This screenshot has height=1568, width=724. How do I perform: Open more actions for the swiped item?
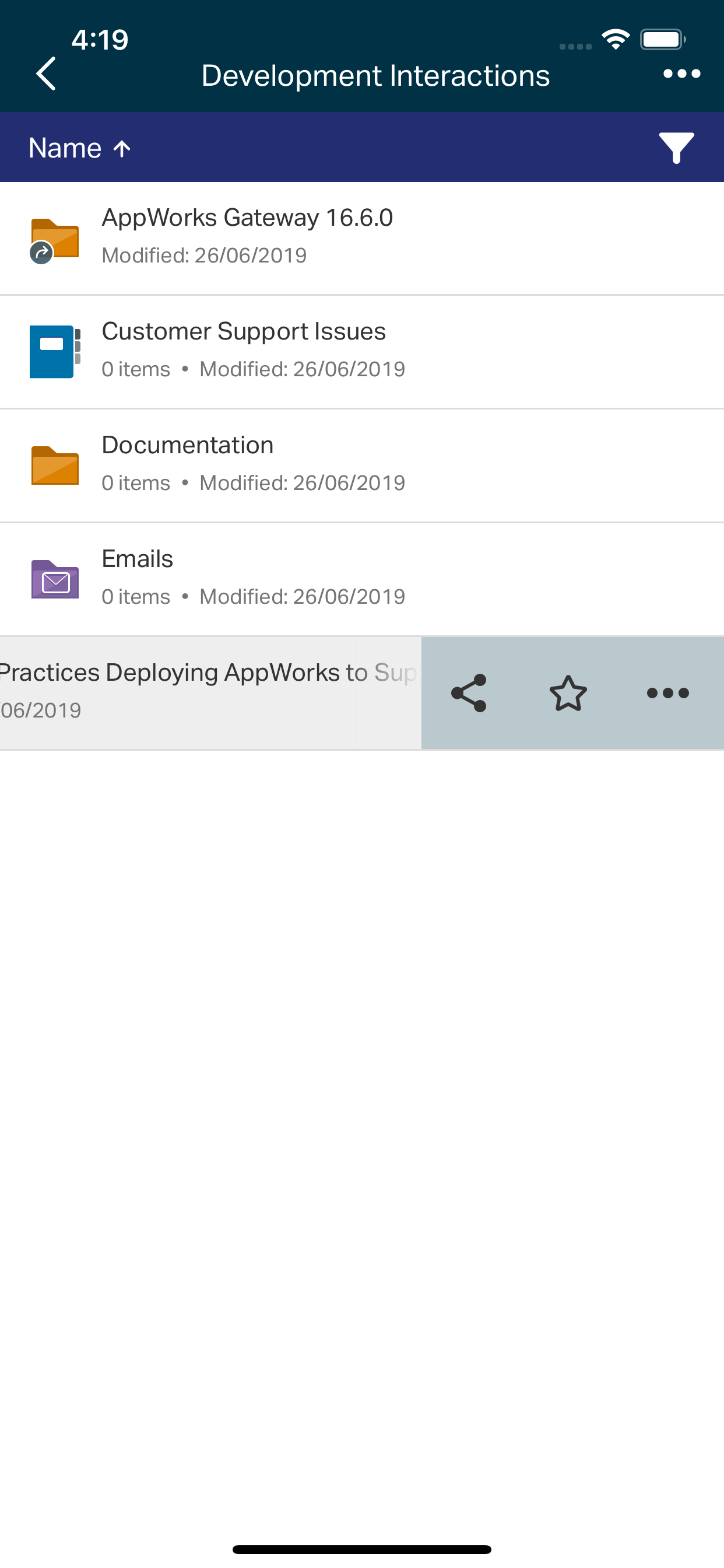point(667,692)
